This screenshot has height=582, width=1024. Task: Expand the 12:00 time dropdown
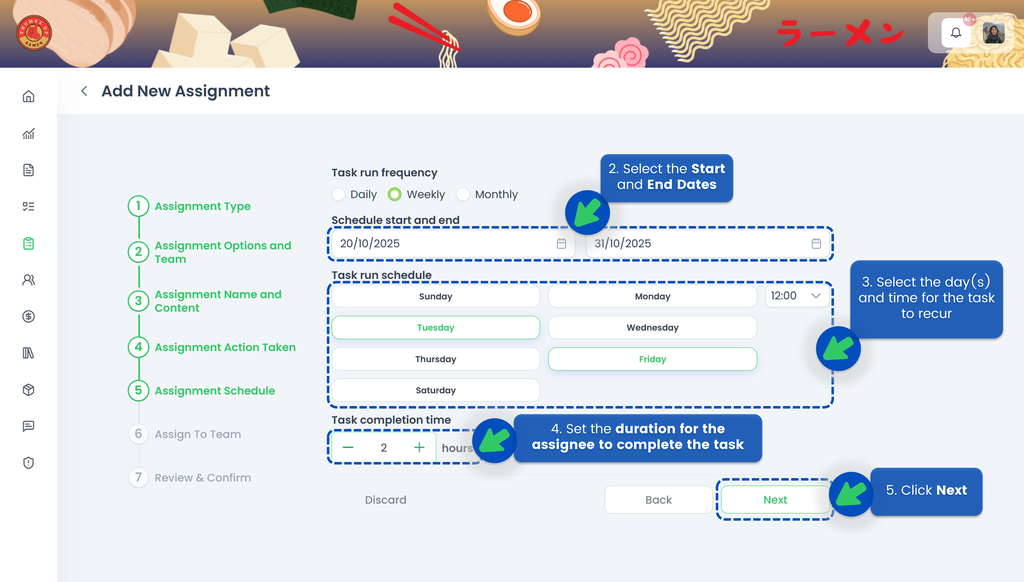pos(797,296)
